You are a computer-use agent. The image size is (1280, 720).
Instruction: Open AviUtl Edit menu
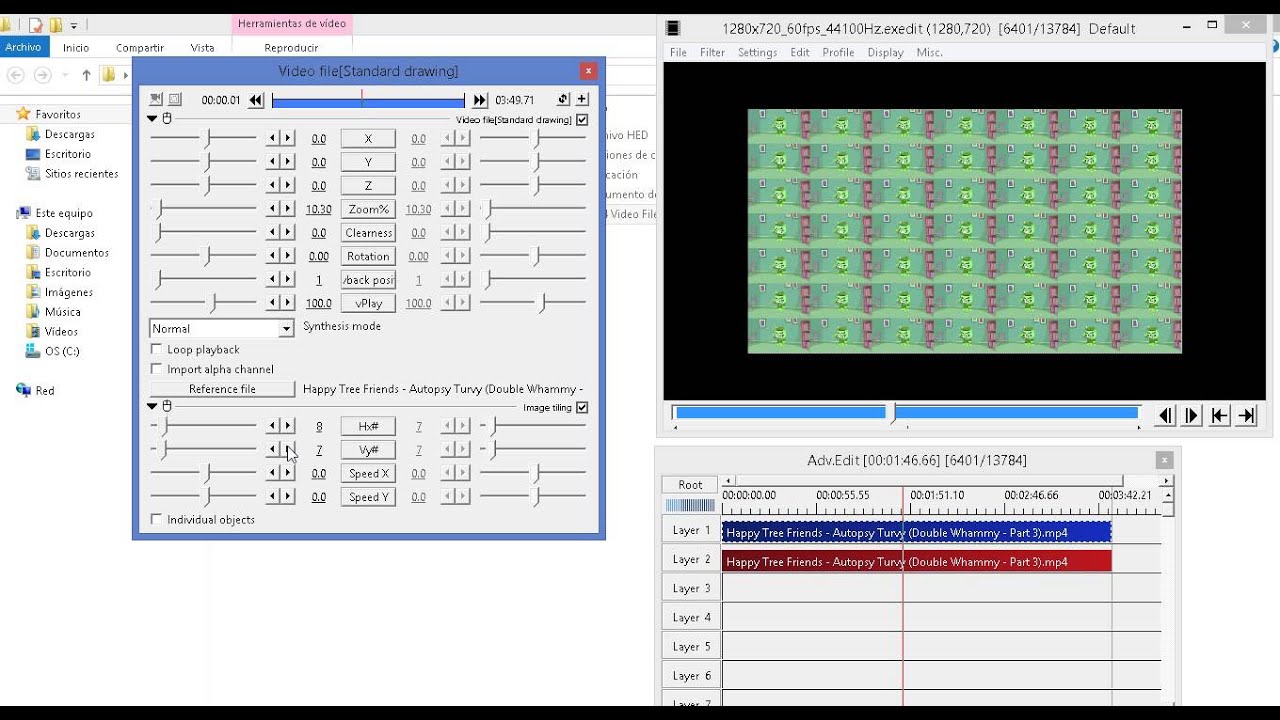[800, 52]
